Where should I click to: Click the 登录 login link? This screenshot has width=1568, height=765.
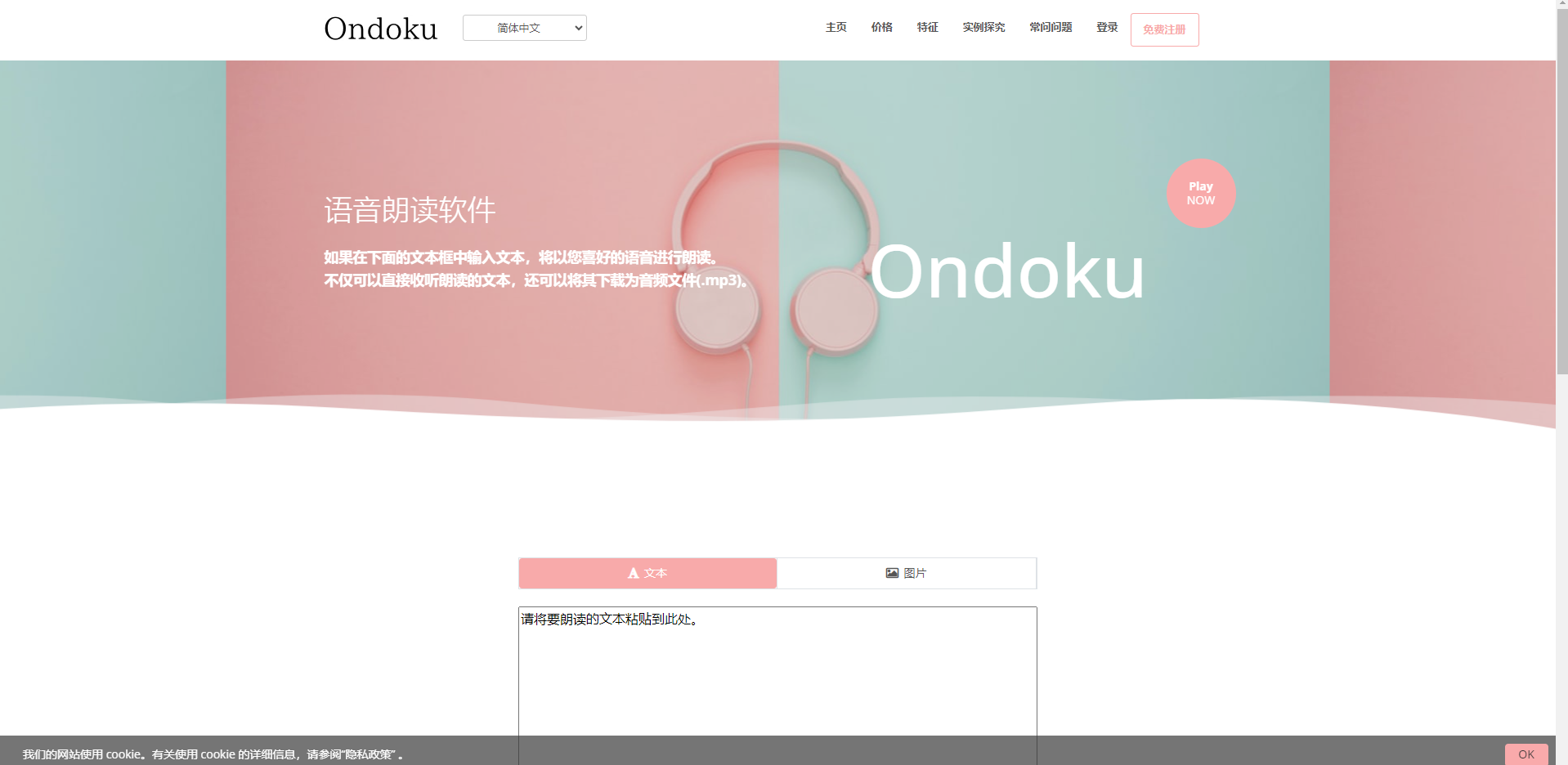coord(1107,28)
